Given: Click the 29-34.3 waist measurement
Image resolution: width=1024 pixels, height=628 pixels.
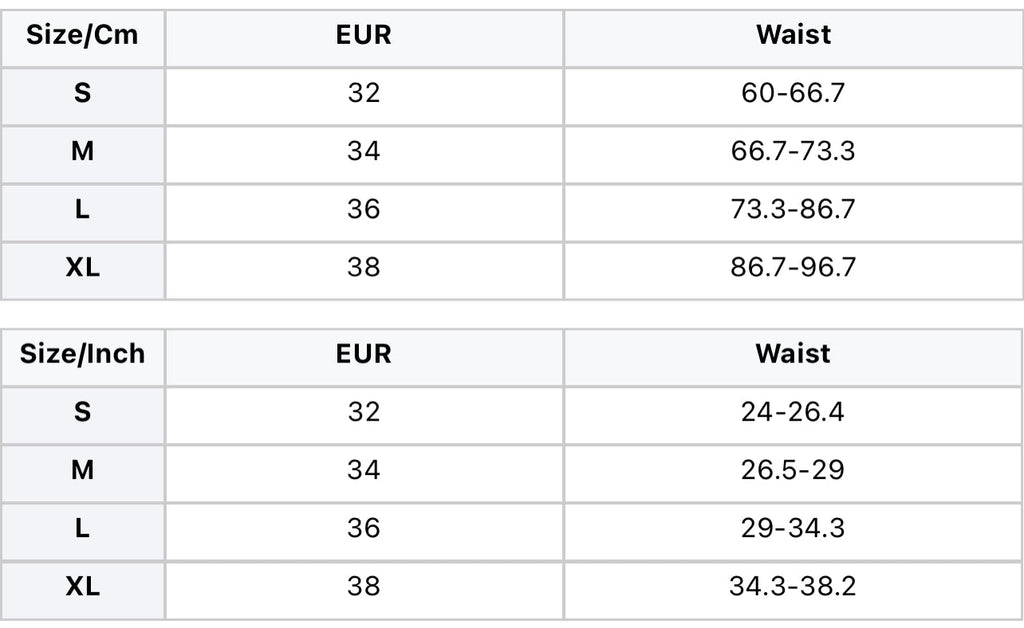Looking at the screenshot, I should coord(793,529).
